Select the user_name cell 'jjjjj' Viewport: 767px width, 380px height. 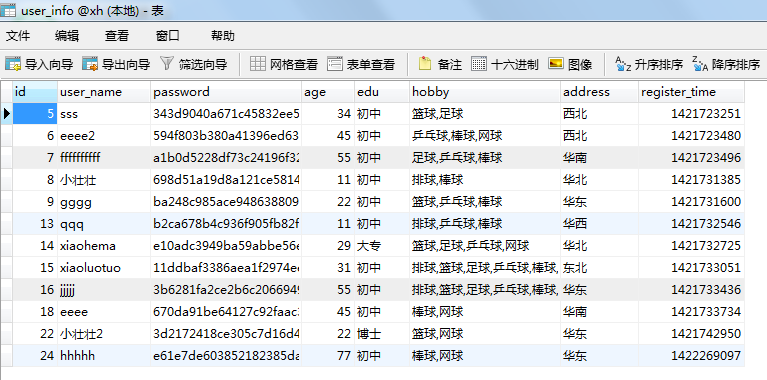pyautogui.click(x=104, y=290)
